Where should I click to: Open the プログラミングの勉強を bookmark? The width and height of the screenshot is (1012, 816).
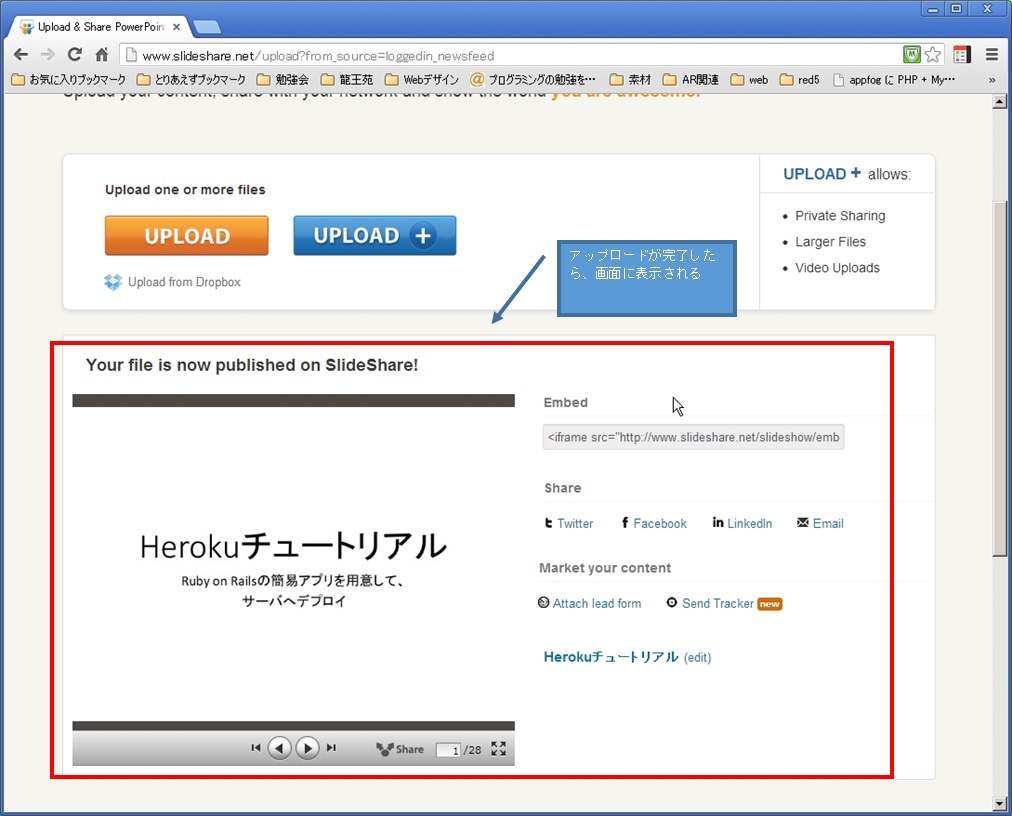tap(533, 79)
